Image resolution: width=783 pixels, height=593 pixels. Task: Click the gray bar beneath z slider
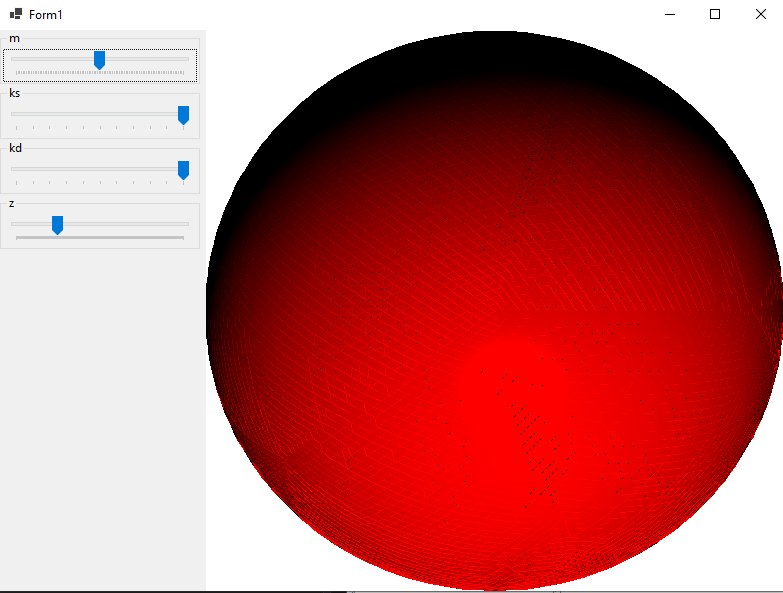(100, 238)
